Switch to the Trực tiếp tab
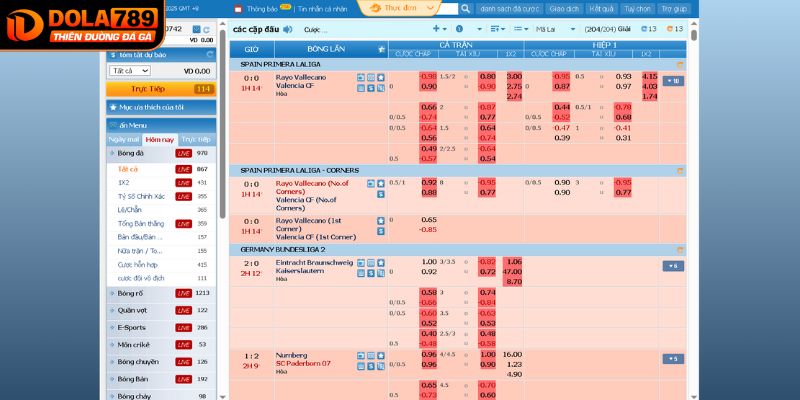 tap(197, 139)
